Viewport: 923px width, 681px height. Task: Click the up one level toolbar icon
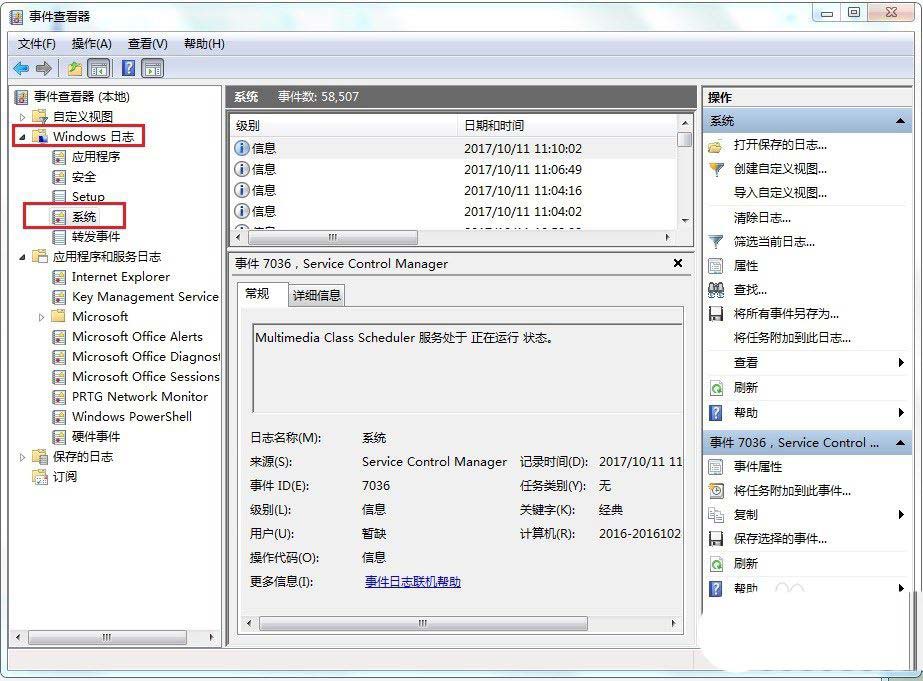coord(75,68)
